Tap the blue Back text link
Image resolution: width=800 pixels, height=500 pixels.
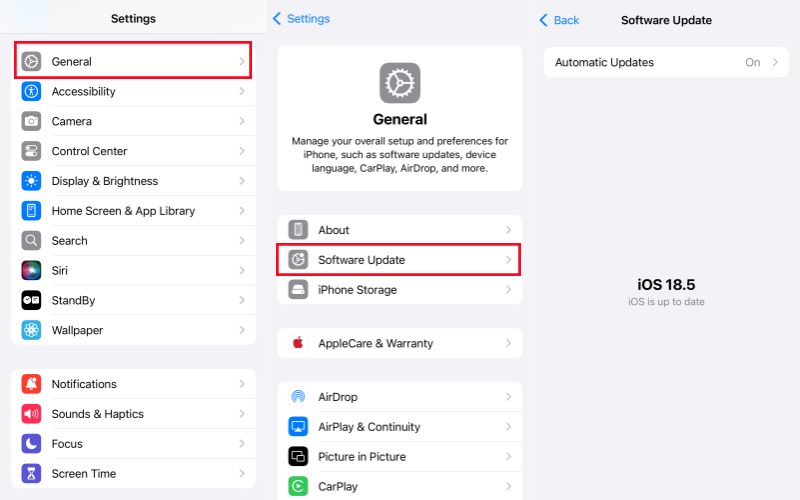(566, 20)
